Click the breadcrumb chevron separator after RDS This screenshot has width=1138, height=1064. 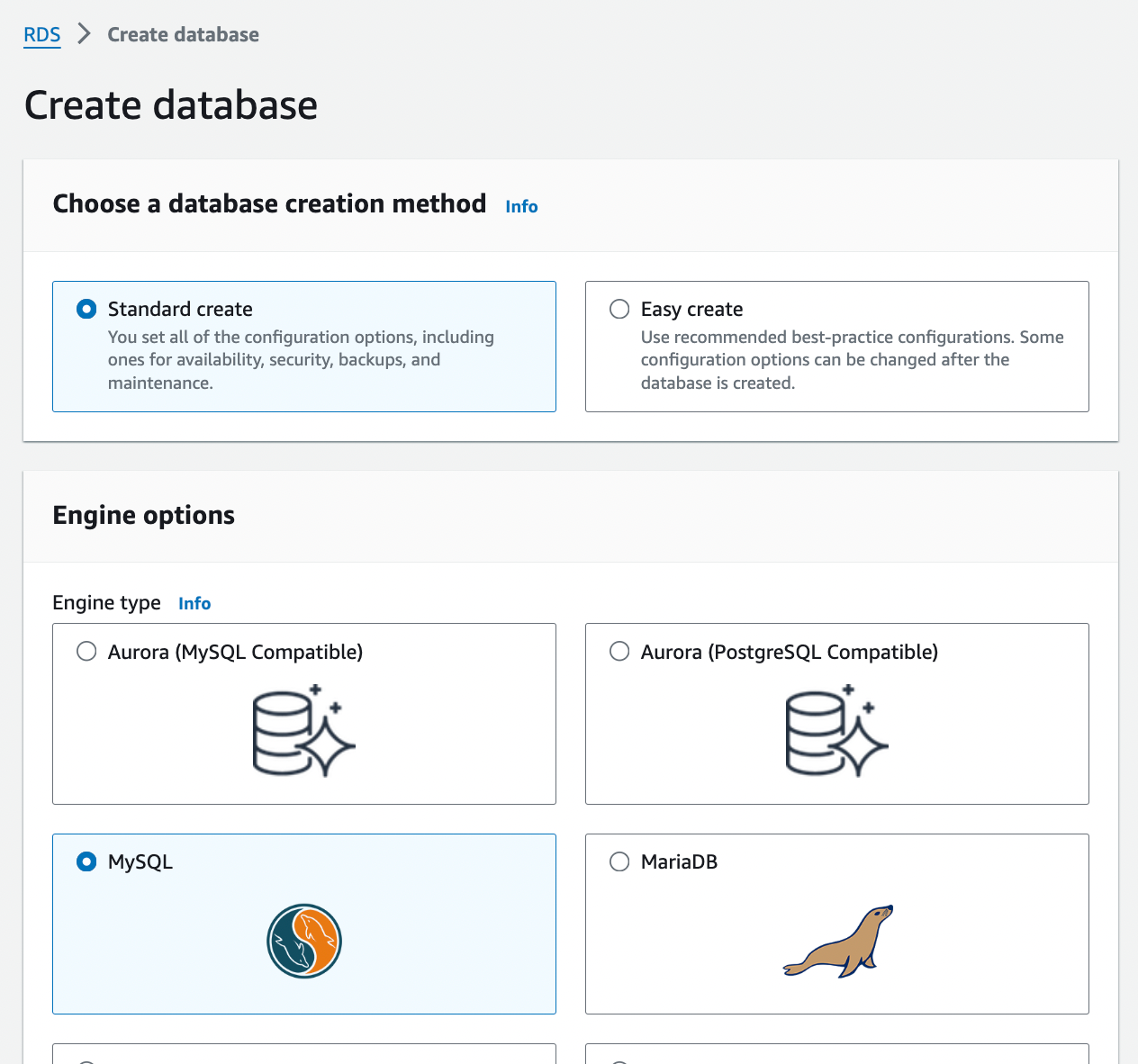tap(84, 34)
